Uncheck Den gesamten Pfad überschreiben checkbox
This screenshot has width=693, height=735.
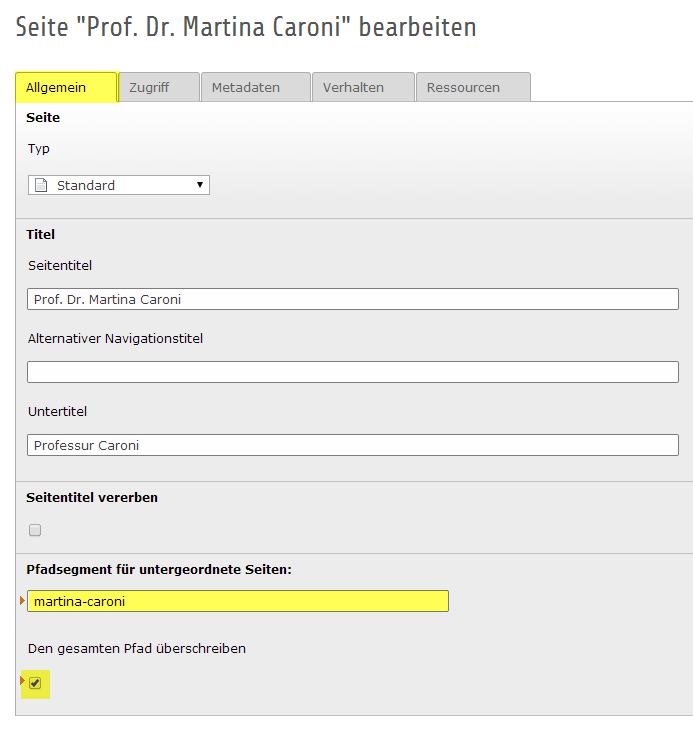click(35, 683)
